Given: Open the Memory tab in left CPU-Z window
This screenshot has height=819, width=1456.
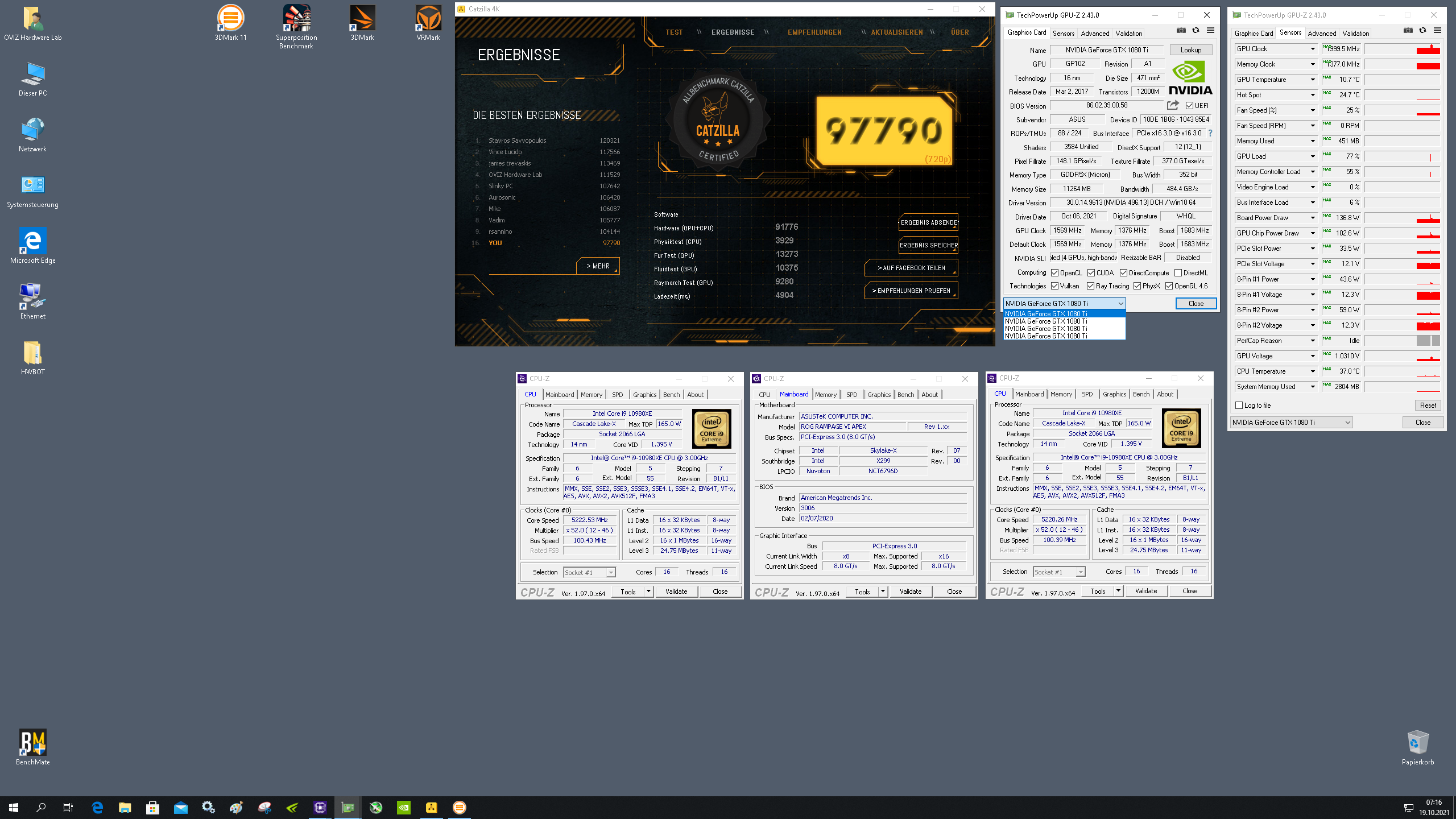Looking at the screenshot, I should pyautogui.click(x=591, y=395).
